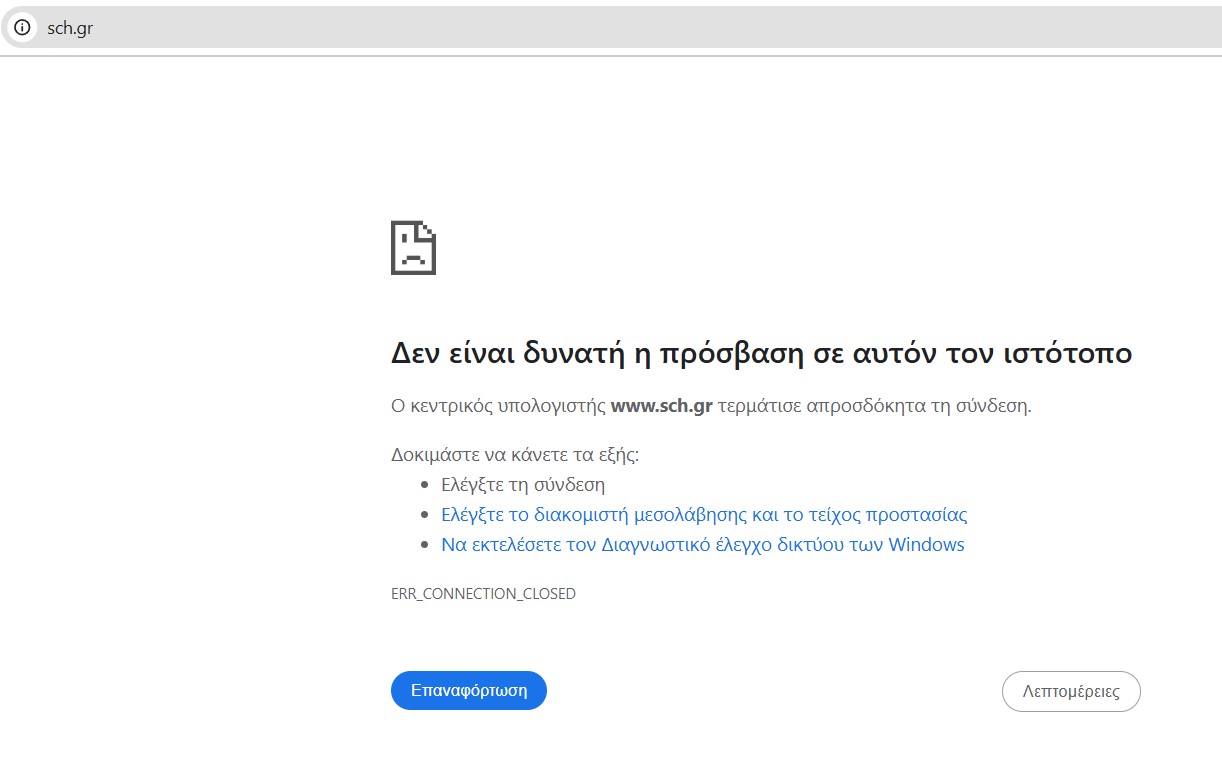Screen dimensions: 1222x763
Task: Open the proxy and firewall check link
Action: [x=704, y=515]
